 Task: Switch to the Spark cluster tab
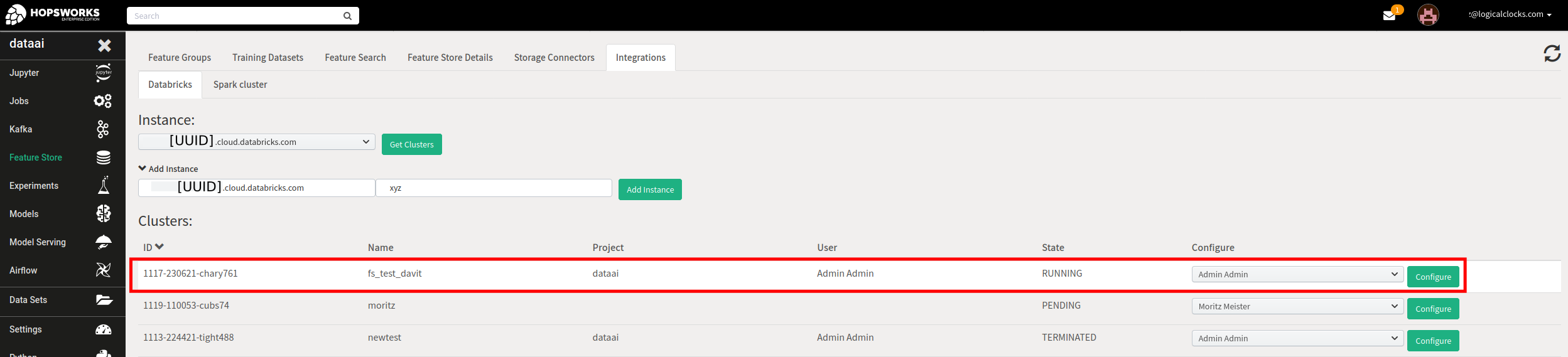[240, 85]
